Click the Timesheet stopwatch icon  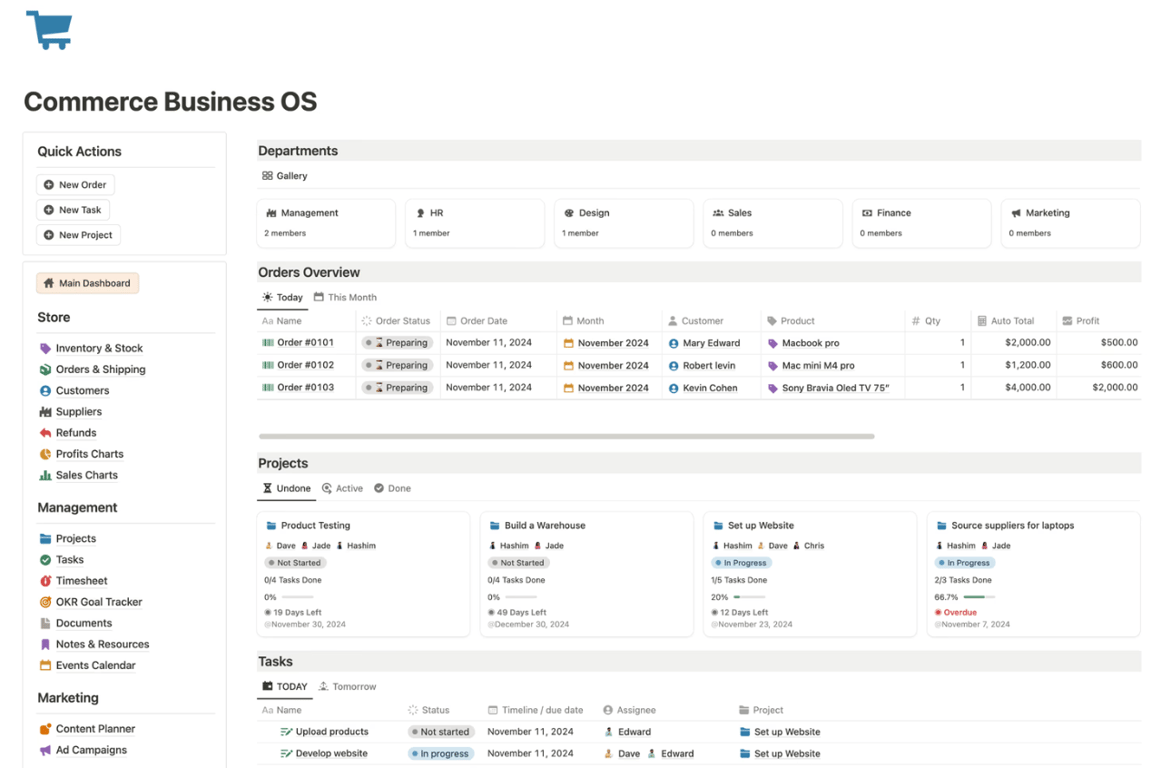pyautogui.click(x=45, y=581)
